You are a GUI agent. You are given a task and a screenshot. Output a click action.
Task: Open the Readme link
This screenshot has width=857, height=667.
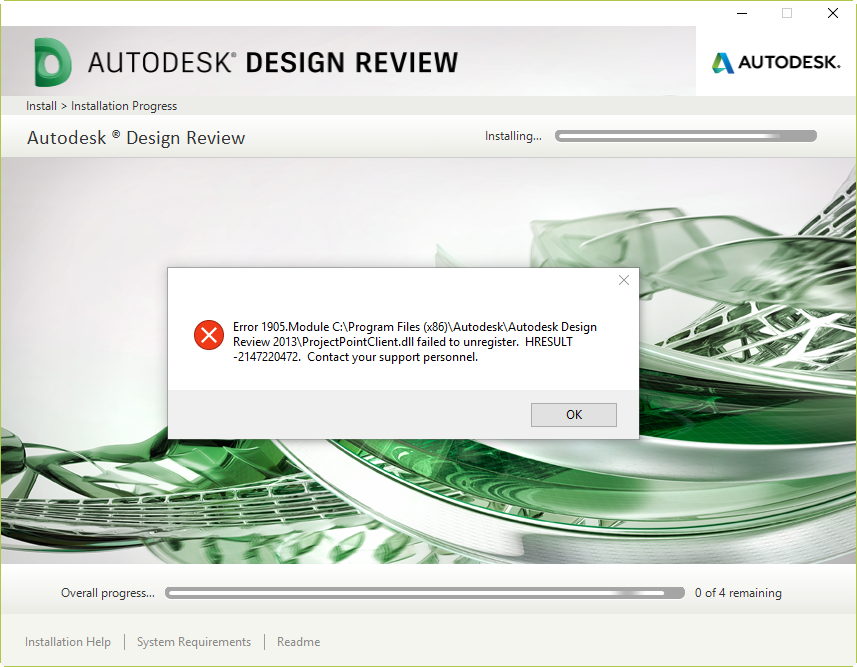(298, 641)
